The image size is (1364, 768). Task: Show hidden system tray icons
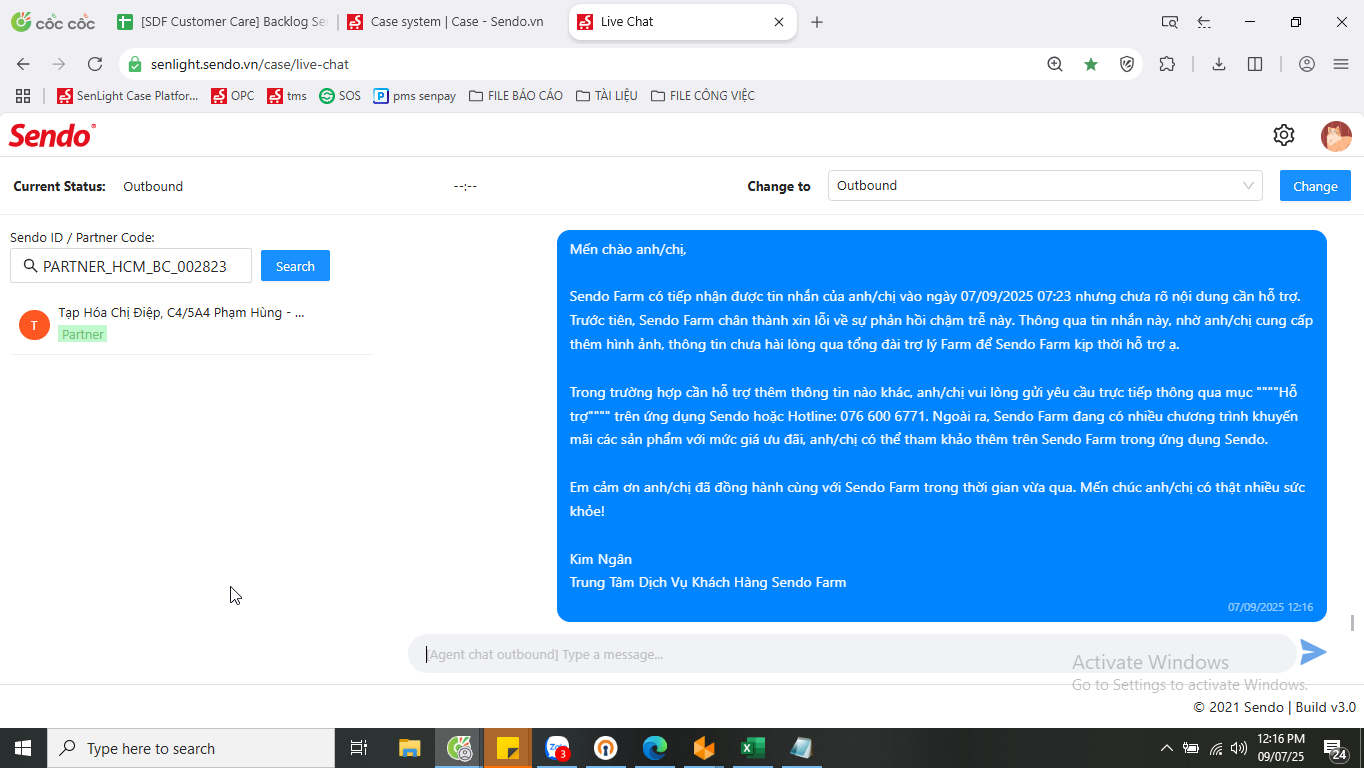(1166, 748)
